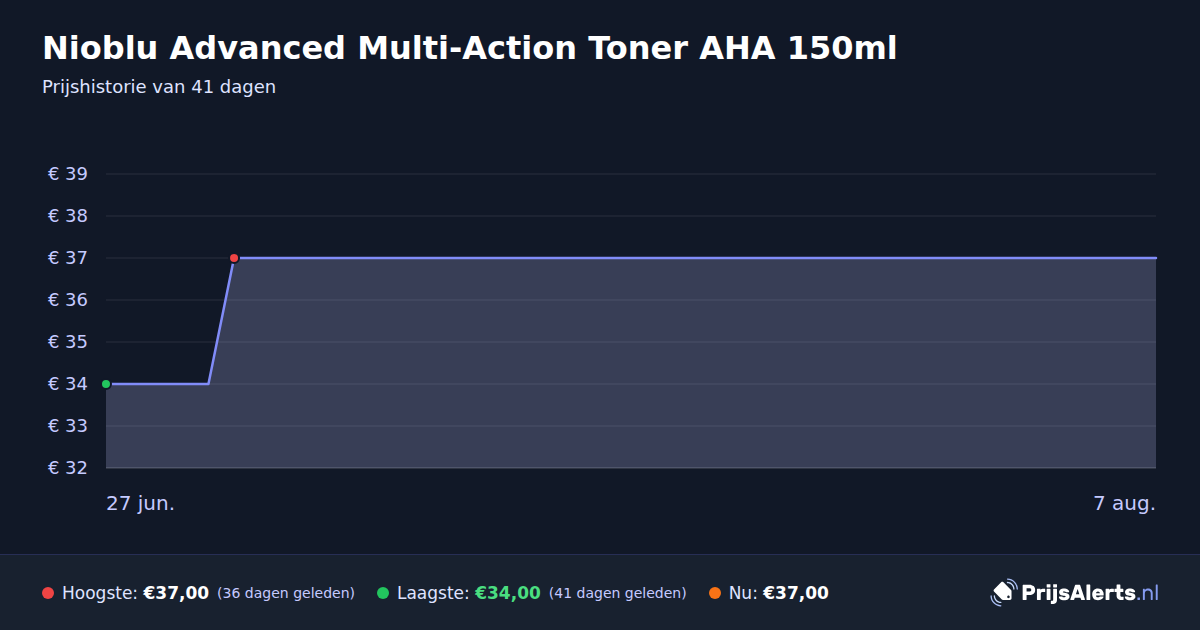Click the 7 aug. end date label
The image size is (1200, 630).
(1124, 503)
